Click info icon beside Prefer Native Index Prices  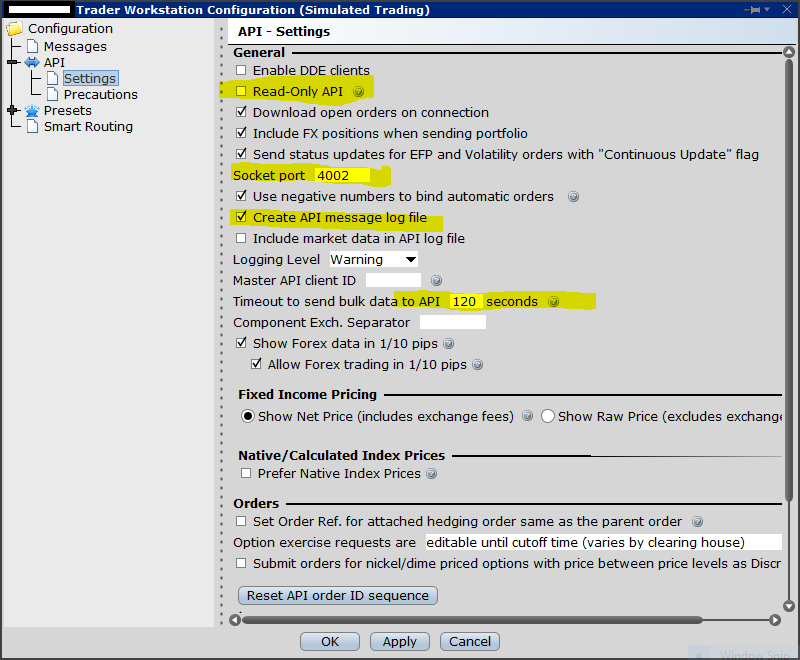tap(432, 474)
